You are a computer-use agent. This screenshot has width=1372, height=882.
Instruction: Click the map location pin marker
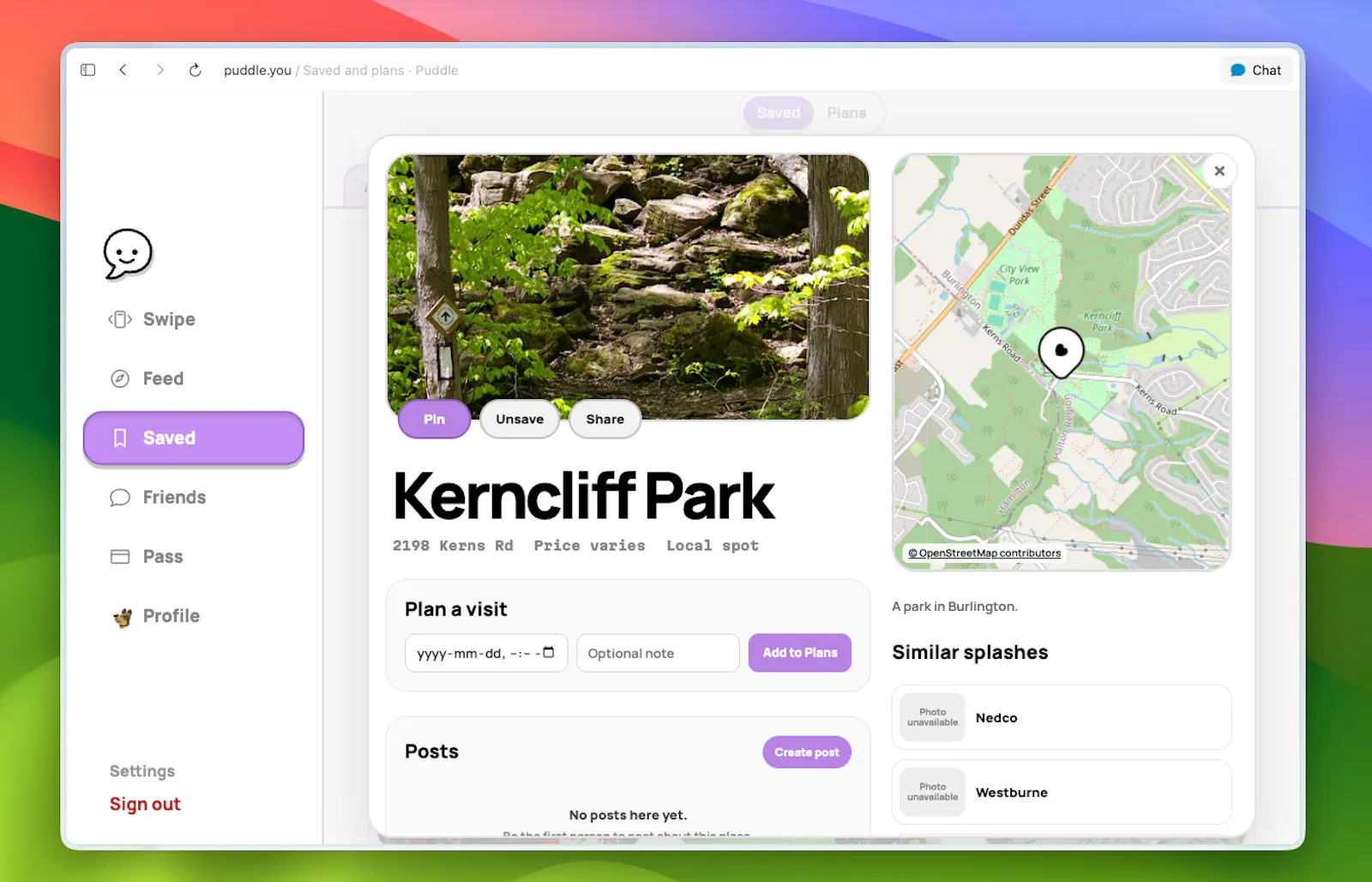[1062, 352]
